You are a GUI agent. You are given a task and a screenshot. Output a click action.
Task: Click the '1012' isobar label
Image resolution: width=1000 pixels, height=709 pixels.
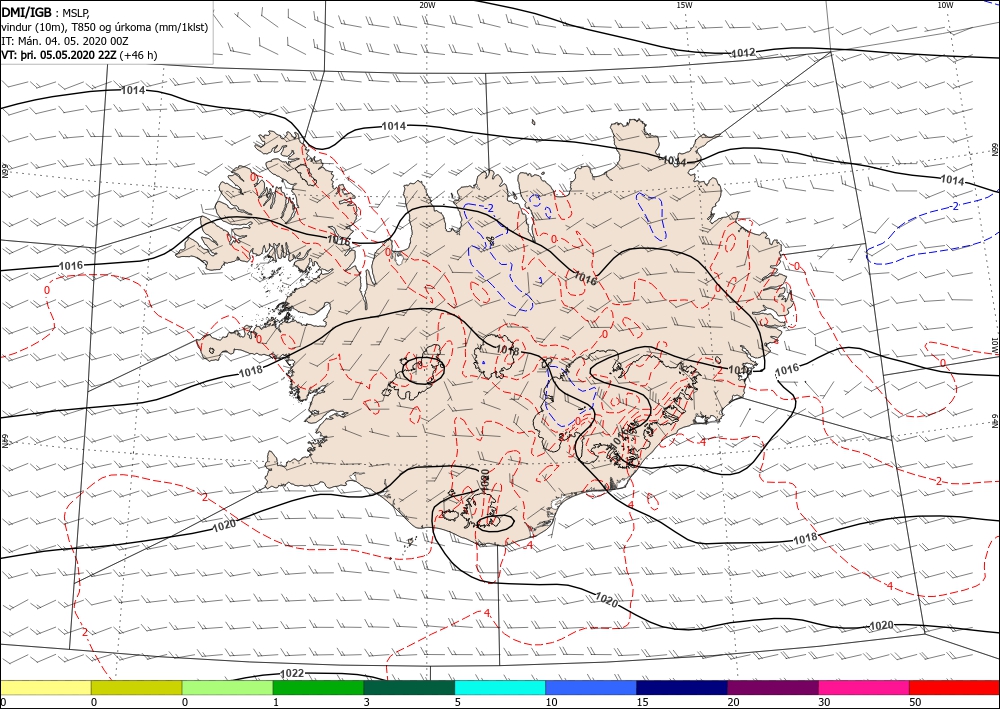743,53
